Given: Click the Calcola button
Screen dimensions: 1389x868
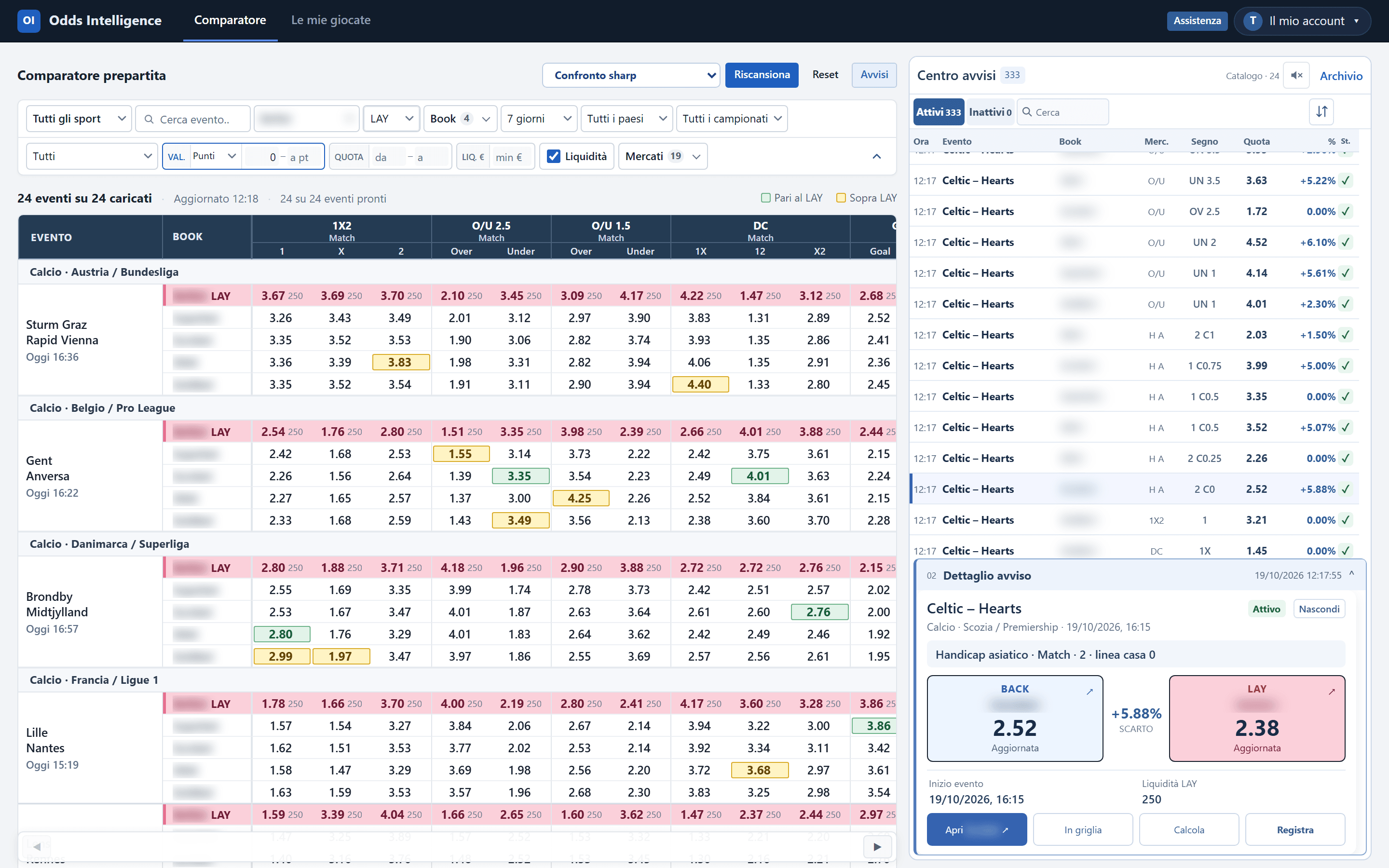Looking at the screenshot, I should (1189, 829).
